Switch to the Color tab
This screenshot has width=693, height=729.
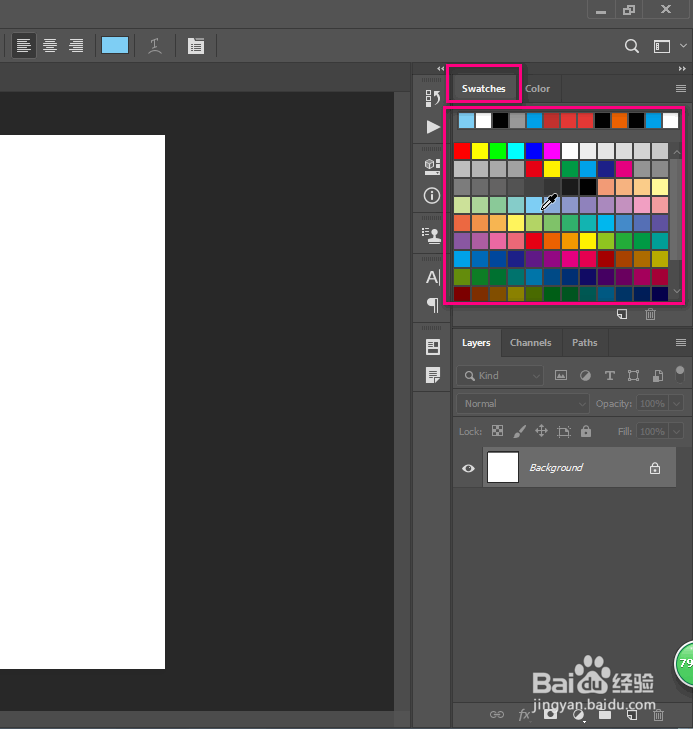point(537,88)
